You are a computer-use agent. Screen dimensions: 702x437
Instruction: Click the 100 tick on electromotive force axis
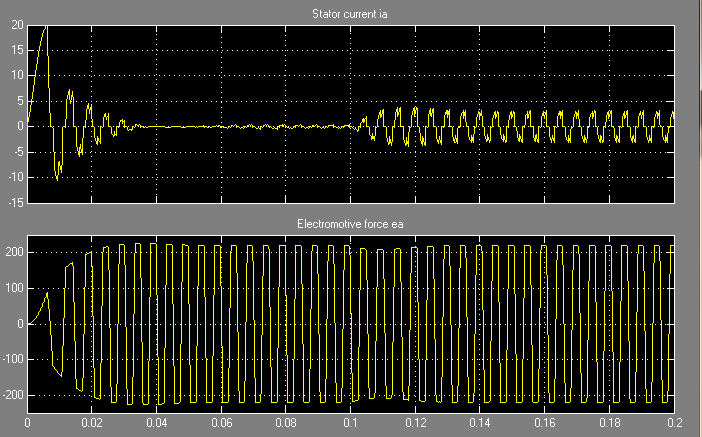15,288
